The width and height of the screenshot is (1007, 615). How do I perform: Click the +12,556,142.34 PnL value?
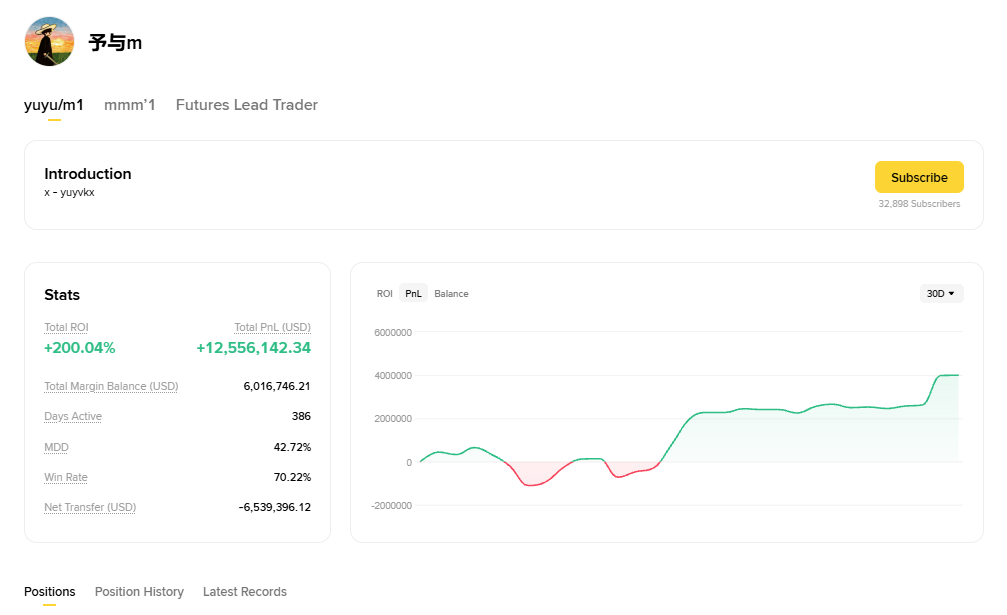pos(254,348)
